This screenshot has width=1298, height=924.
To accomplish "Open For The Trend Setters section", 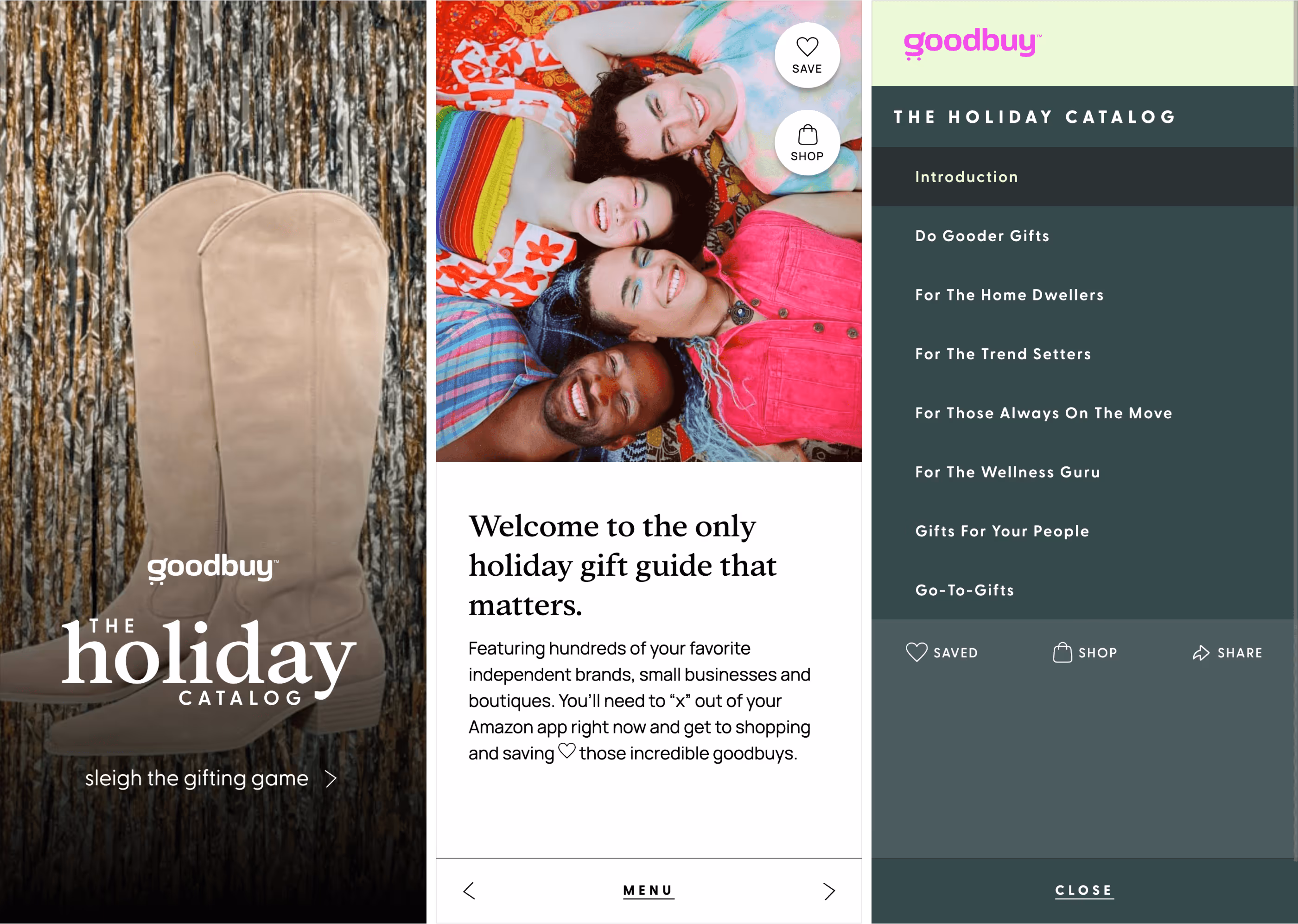I will point(1084,354).
